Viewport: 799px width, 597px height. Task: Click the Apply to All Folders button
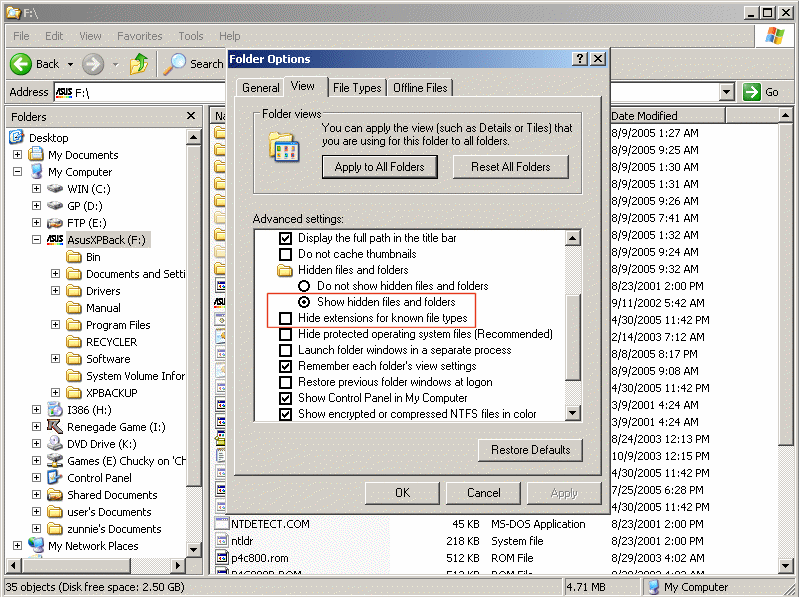pos(380,167)
